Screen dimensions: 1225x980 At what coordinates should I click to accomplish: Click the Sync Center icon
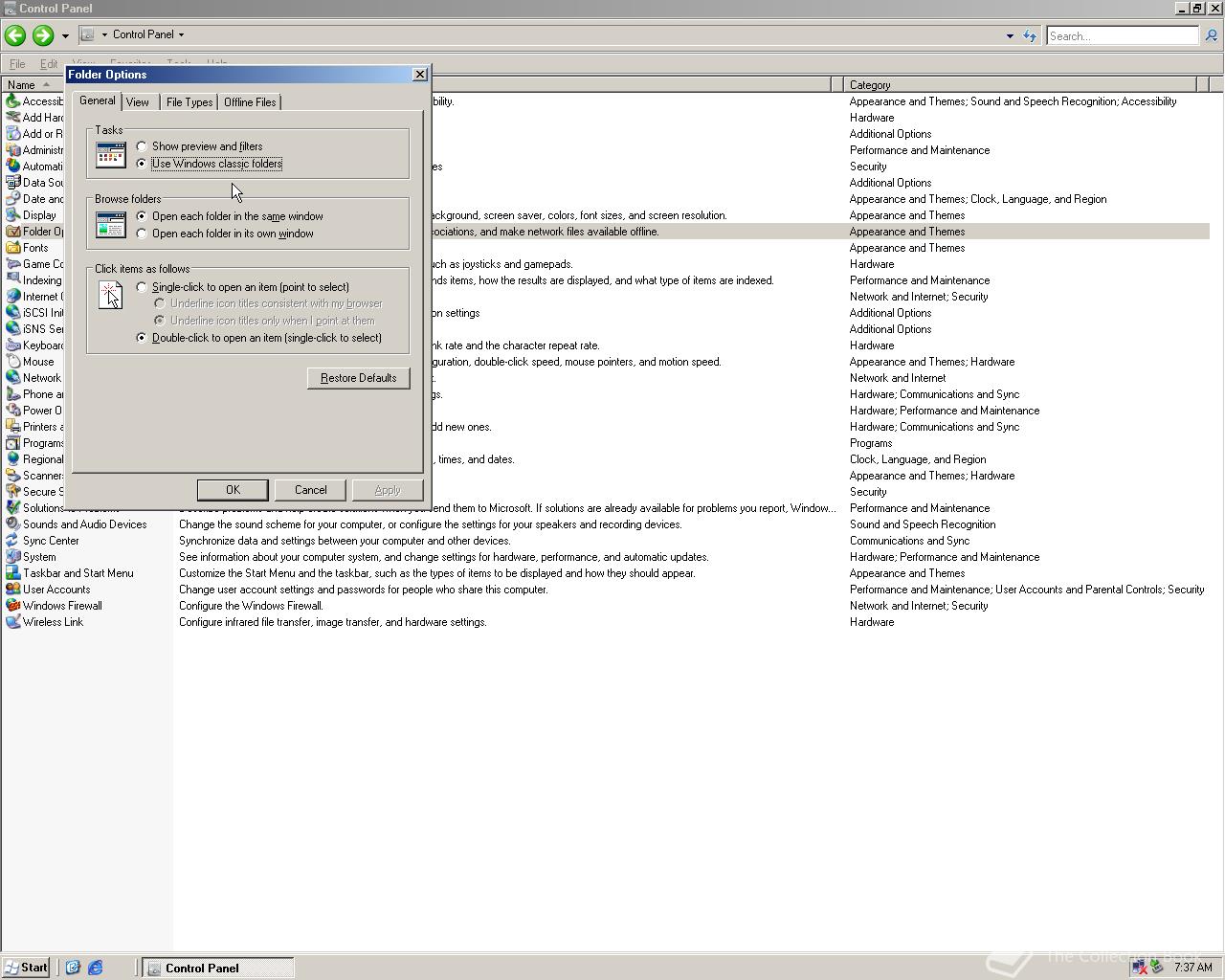(x=12, y=541)
